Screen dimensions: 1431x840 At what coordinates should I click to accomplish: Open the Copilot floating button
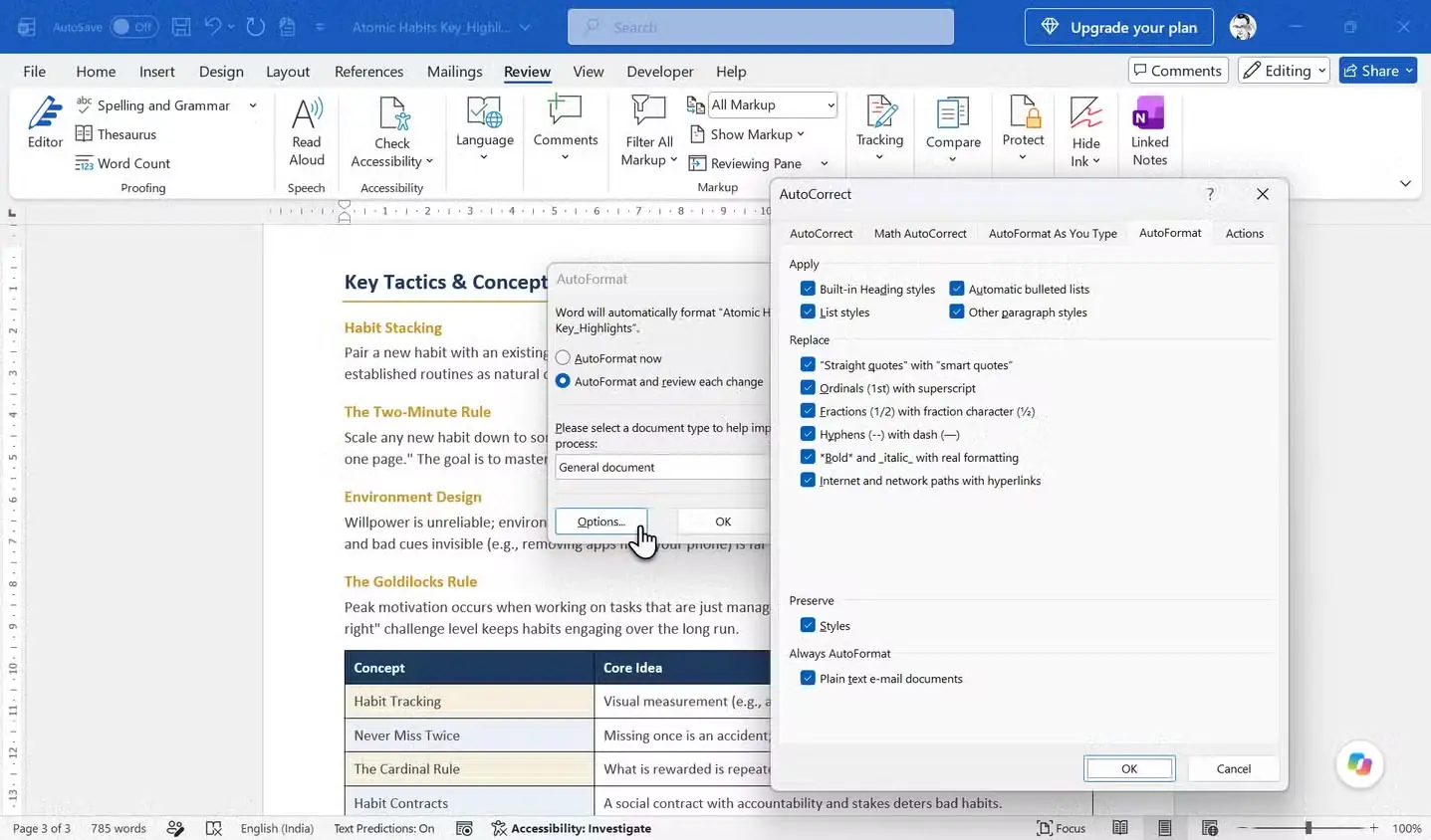tap(1359, 764)
